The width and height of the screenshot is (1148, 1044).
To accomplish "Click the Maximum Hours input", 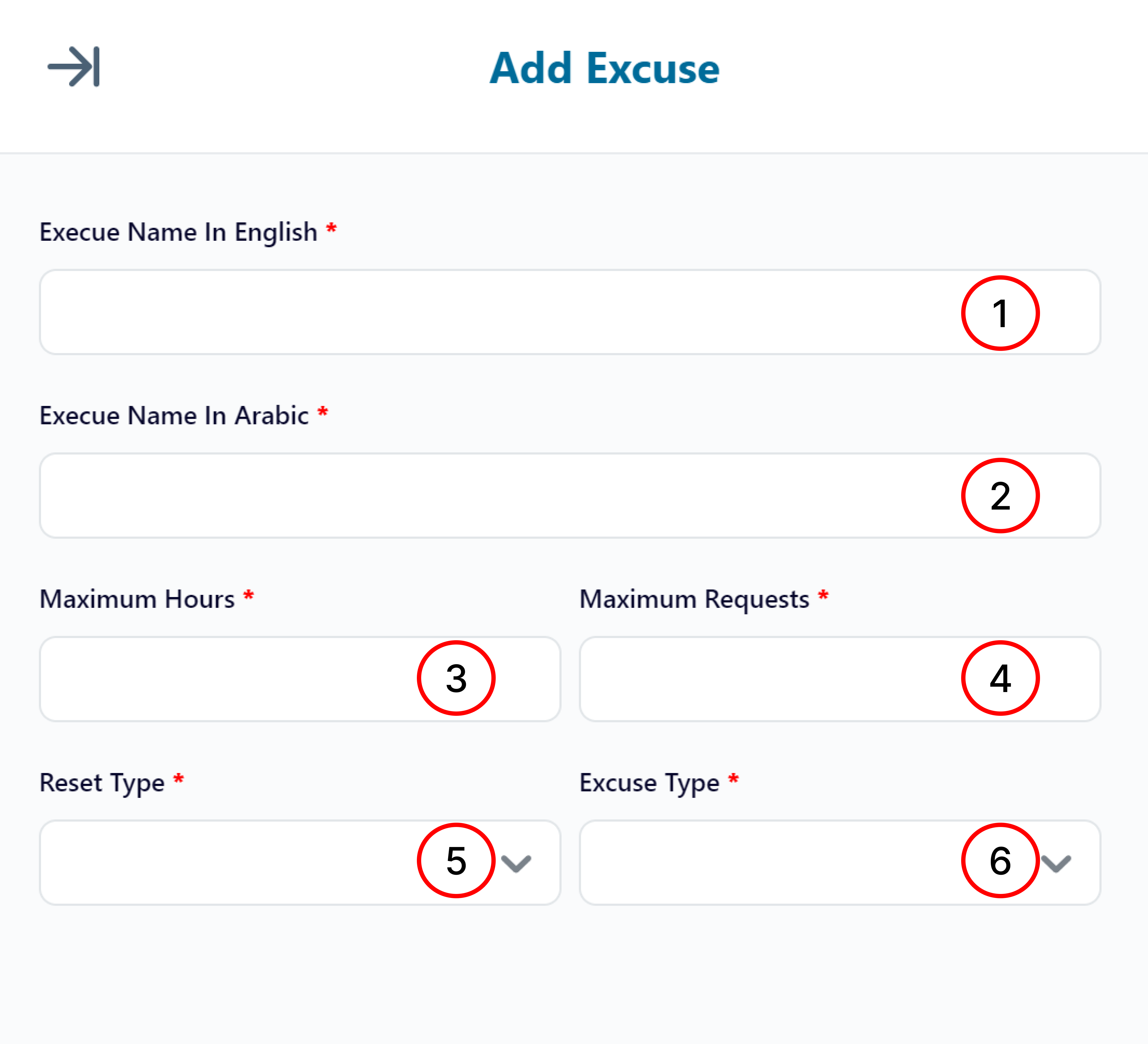I will [300, 679].
